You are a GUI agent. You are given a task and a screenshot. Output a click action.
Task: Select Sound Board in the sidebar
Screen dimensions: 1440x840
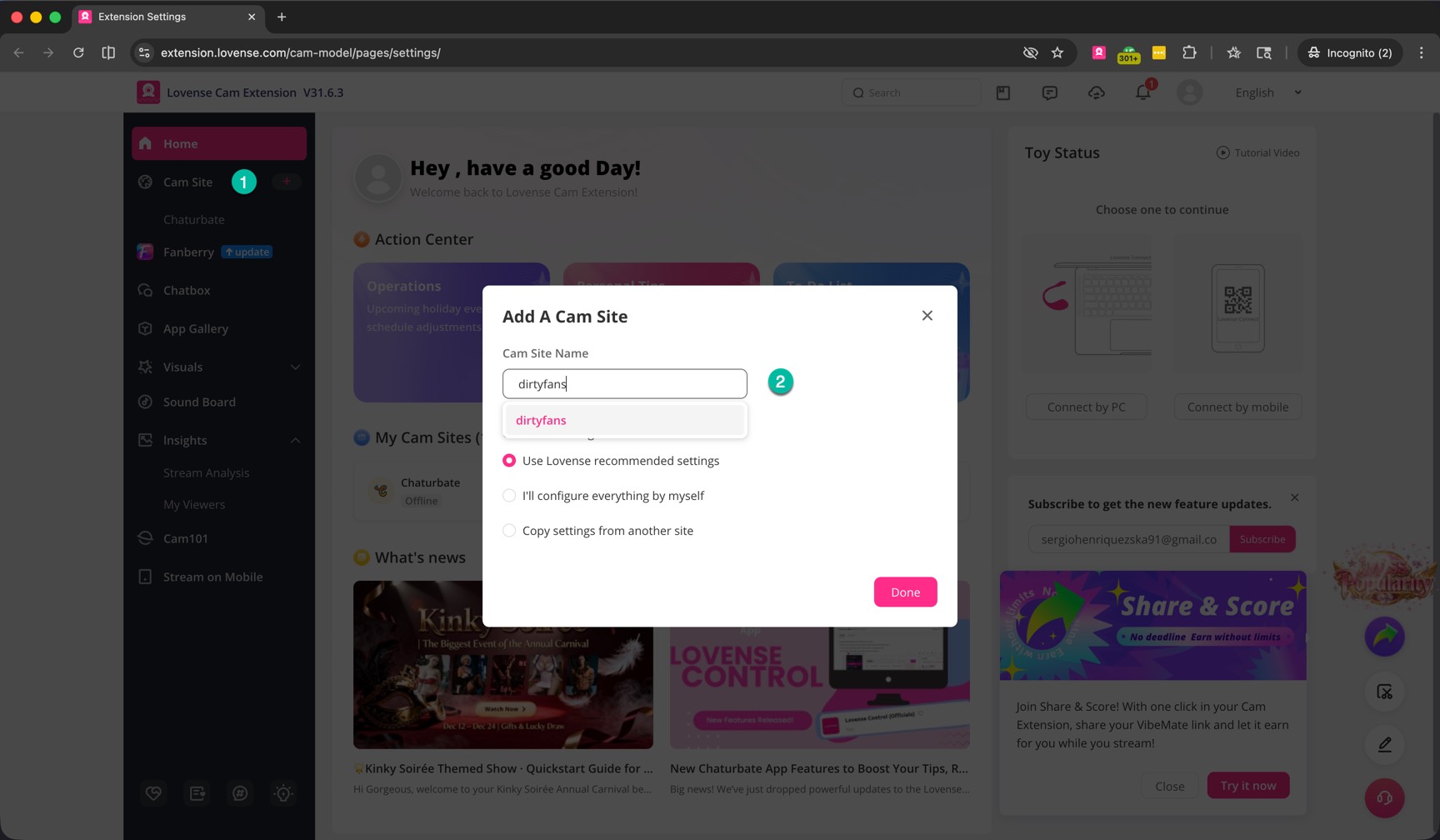tap(199, 402)
